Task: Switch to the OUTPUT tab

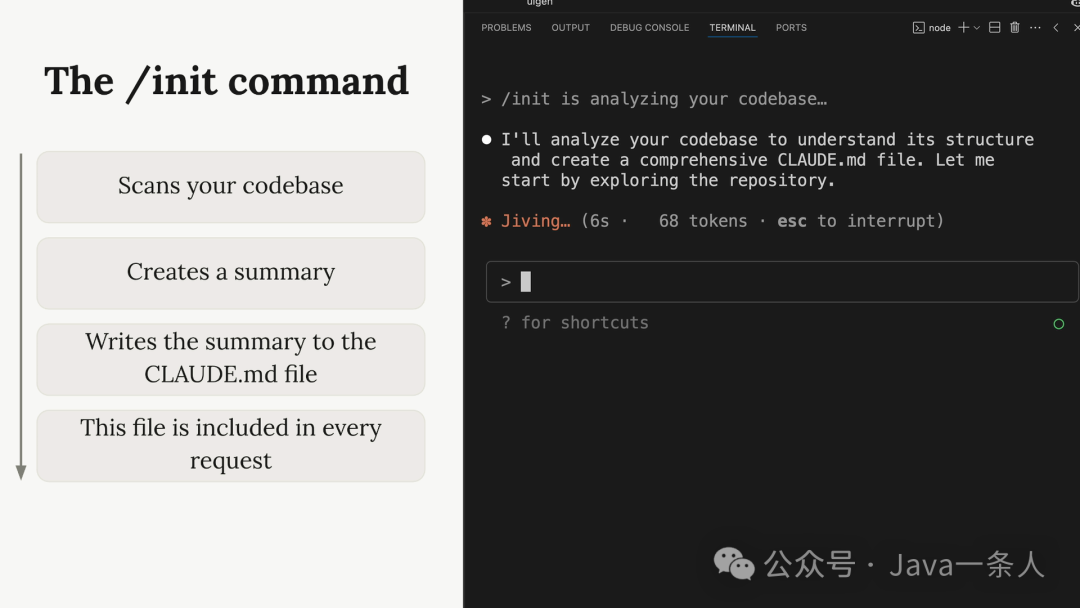Action: coord(570,28)
